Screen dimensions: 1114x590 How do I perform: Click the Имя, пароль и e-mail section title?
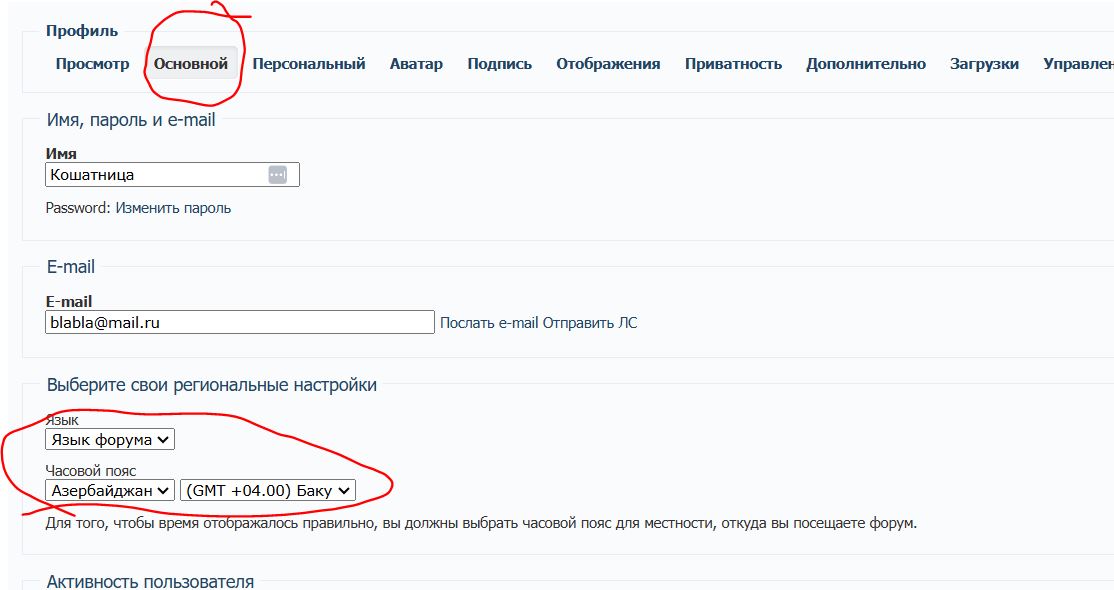click(131, 120)
